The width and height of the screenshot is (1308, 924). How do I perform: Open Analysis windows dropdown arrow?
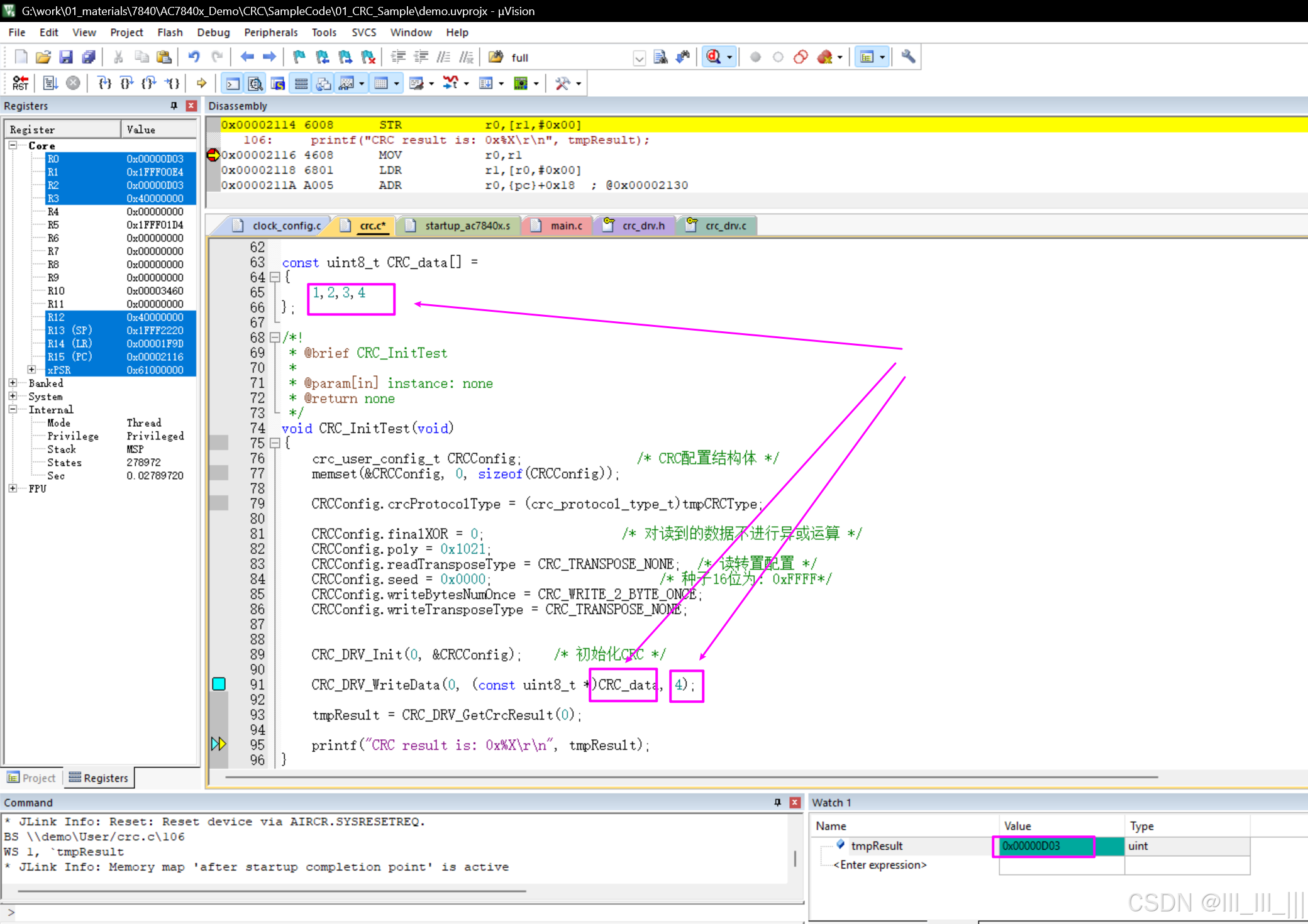coord(466,83)
